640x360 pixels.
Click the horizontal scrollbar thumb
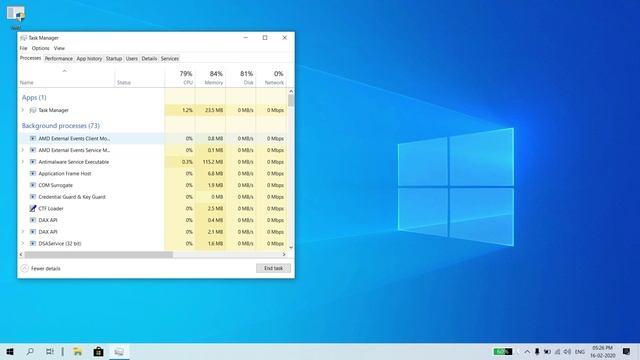pos(98,255)
